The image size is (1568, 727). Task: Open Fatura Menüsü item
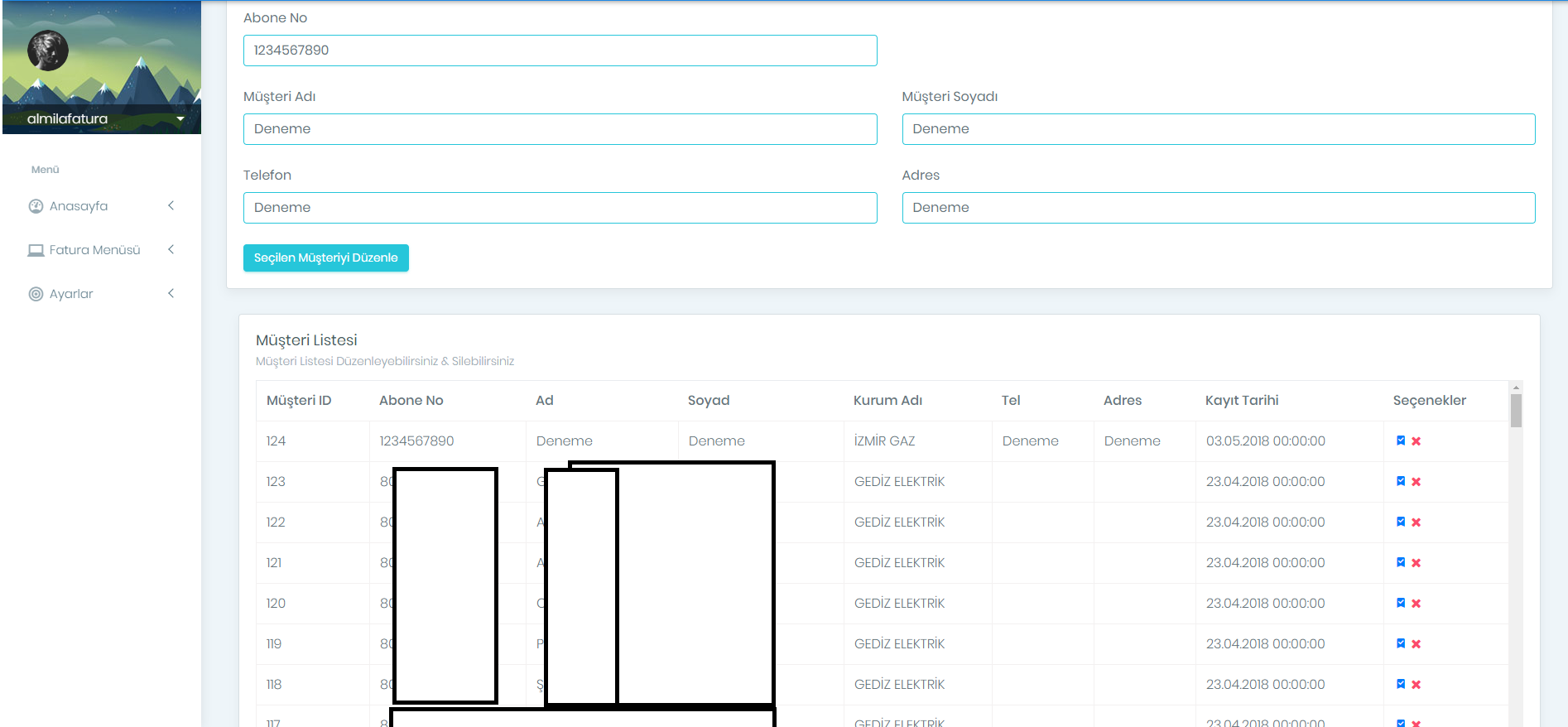coord(102,250)
